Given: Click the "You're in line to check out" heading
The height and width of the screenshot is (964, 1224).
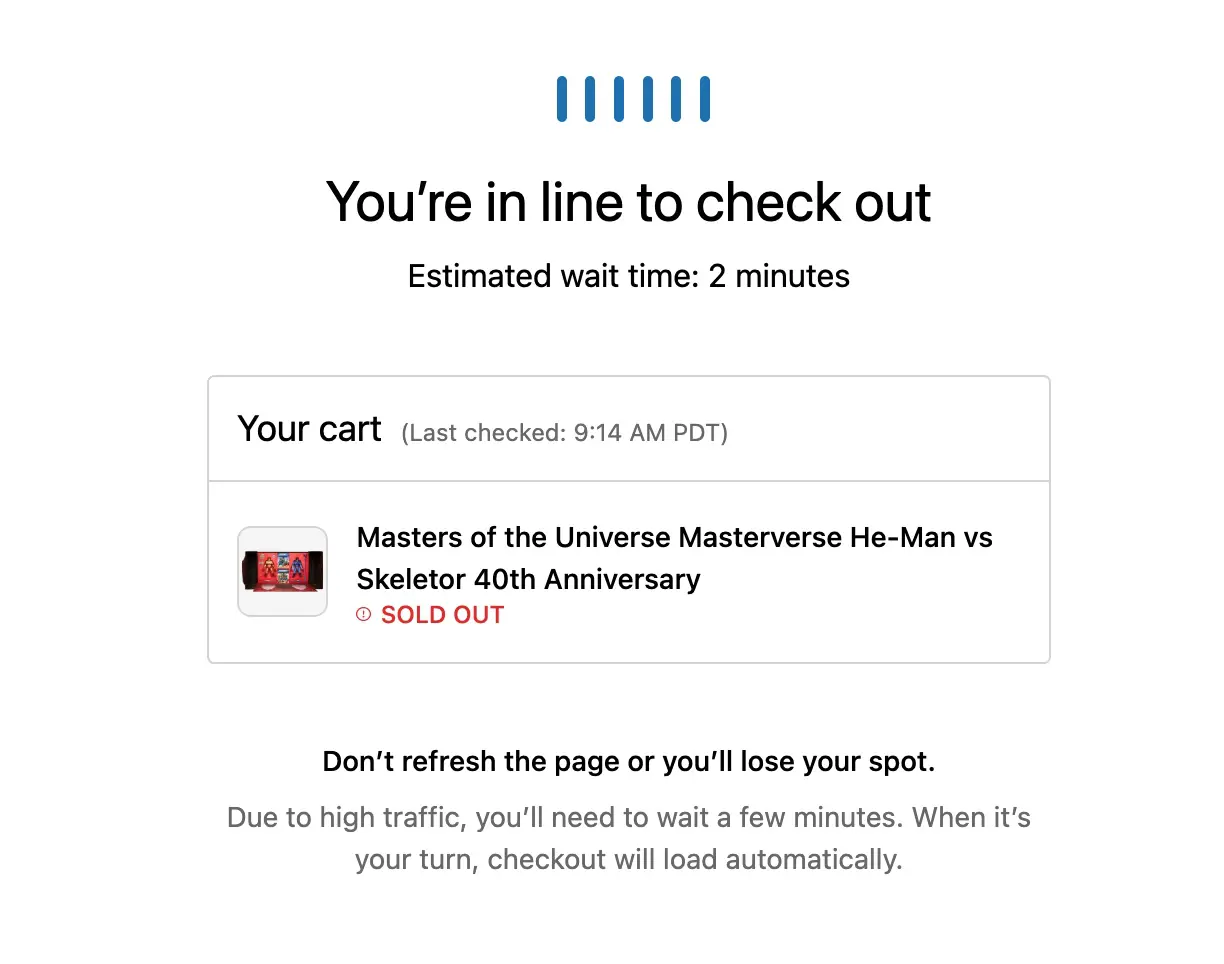Looking at the screenshot, I should (628, 202).
